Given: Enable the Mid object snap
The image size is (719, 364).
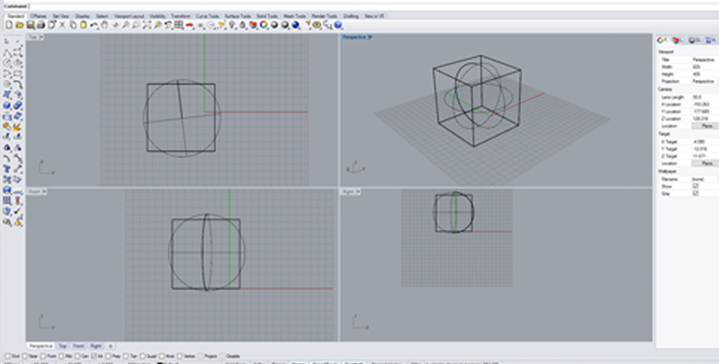Looking at the screenshot, I should click(x=62, y=356).
